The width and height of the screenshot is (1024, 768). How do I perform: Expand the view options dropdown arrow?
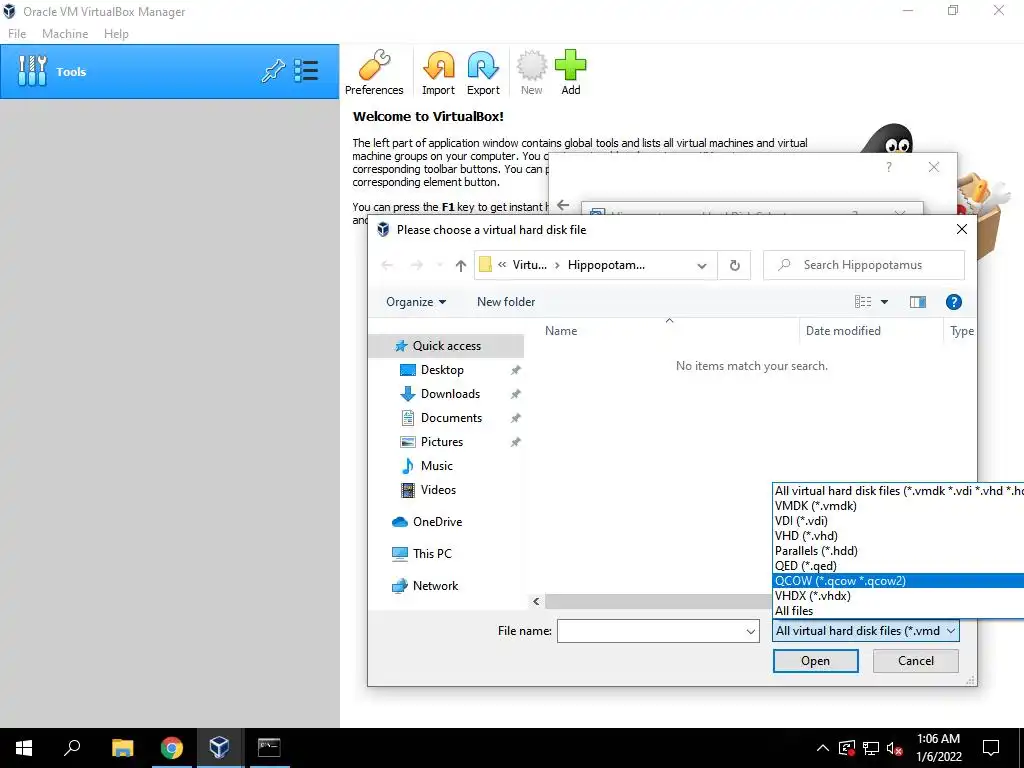(x=884, y=302)
